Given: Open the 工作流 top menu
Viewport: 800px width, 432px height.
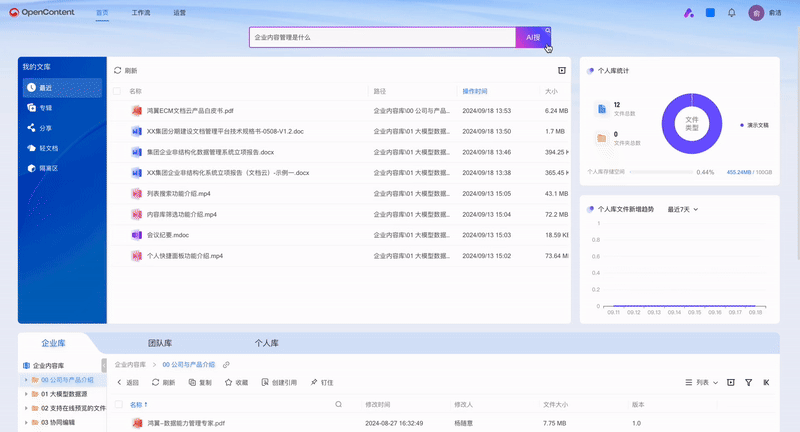Looking at the screenshot, I should pos(141,13).
